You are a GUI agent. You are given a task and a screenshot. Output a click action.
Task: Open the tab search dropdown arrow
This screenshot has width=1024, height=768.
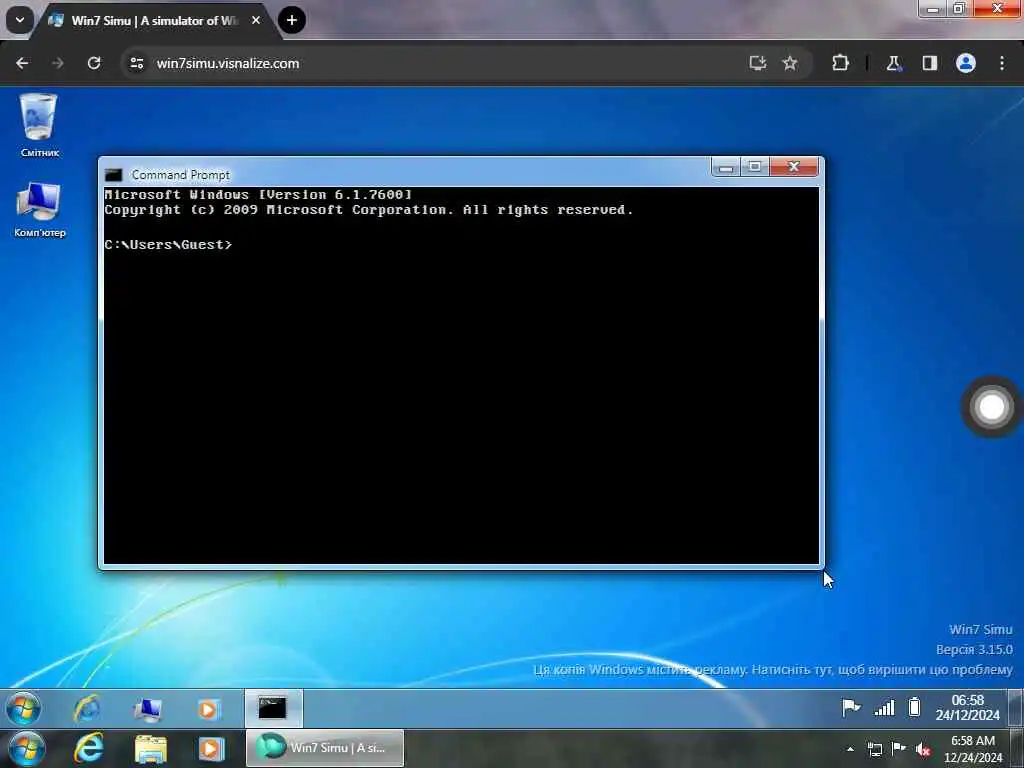tap(20, 20)
